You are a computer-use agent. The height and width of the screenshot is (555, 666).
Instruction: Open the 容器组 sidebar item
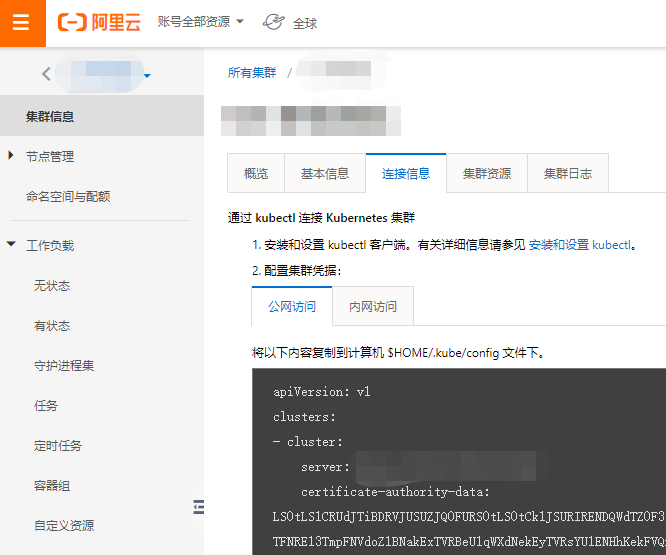coord(52,485)
